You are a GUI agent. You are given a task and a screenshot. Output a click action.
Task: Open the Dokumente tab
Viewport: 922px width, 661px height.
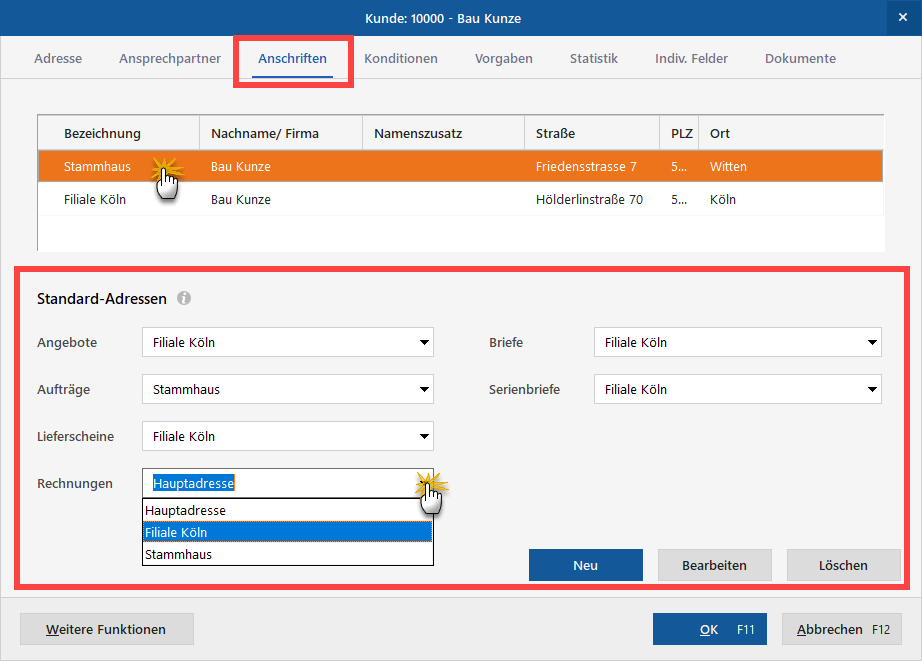(800, 59)
